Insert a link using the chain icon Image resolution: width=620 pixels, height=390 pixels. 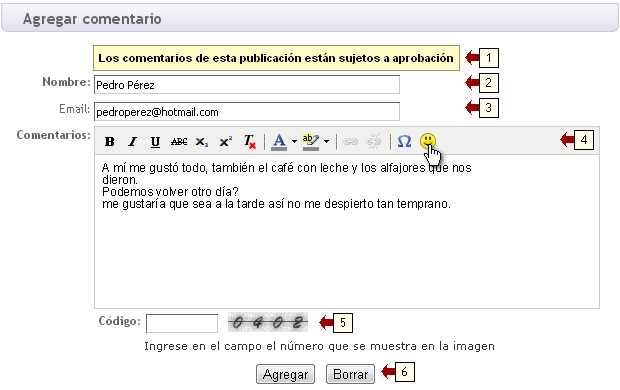(x=350, y=141)
